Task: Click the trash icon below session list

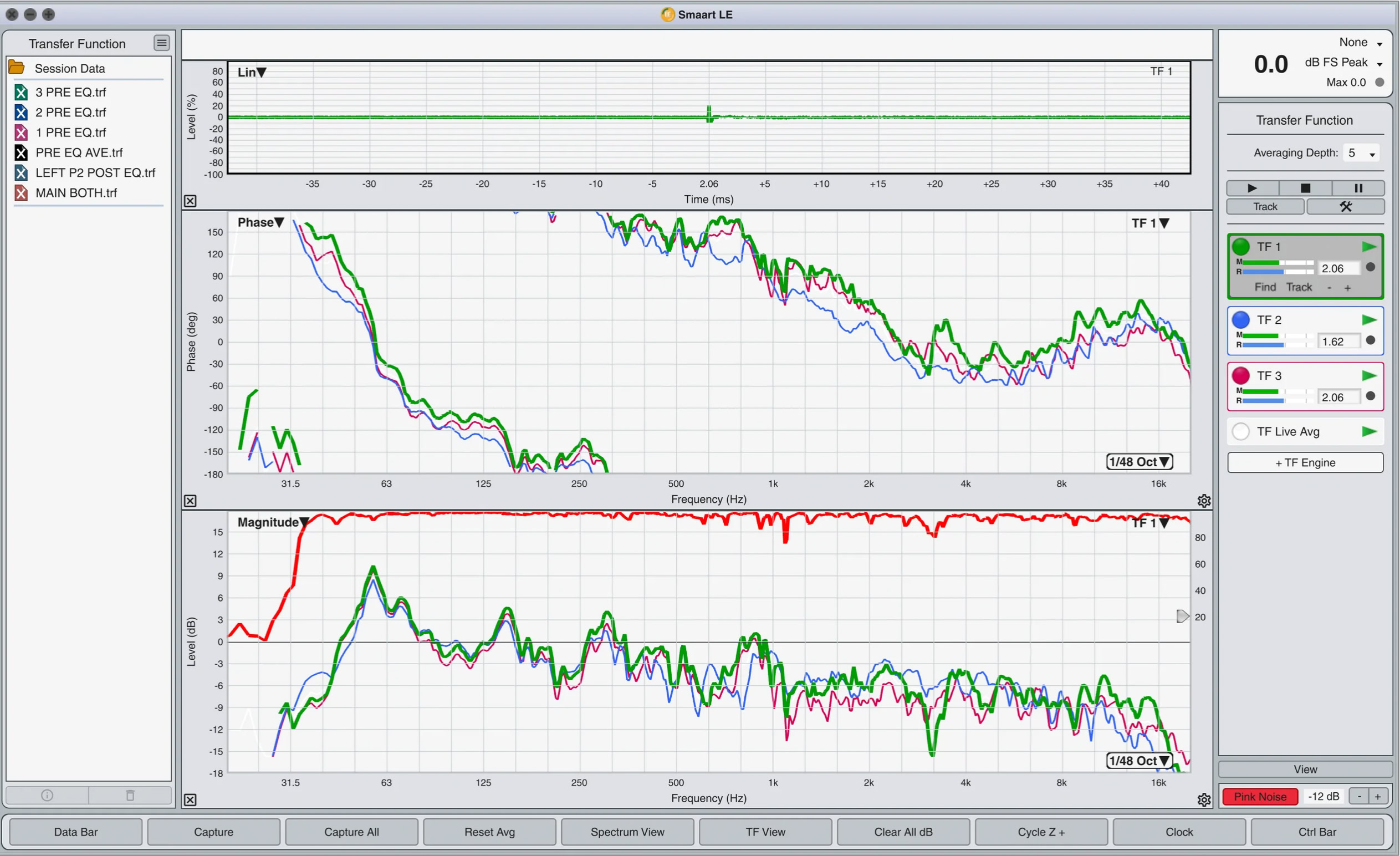Action: pos(130,795)
